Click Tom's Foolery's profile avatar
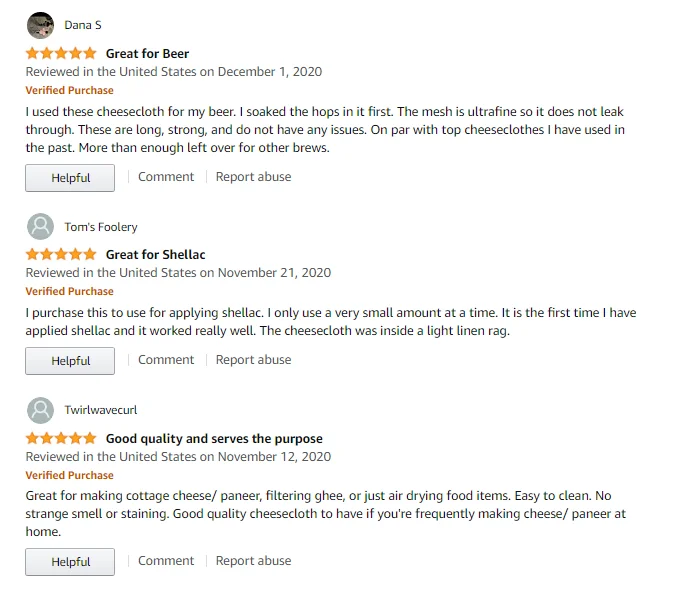 pyautogui.click(x=40, y=227)
